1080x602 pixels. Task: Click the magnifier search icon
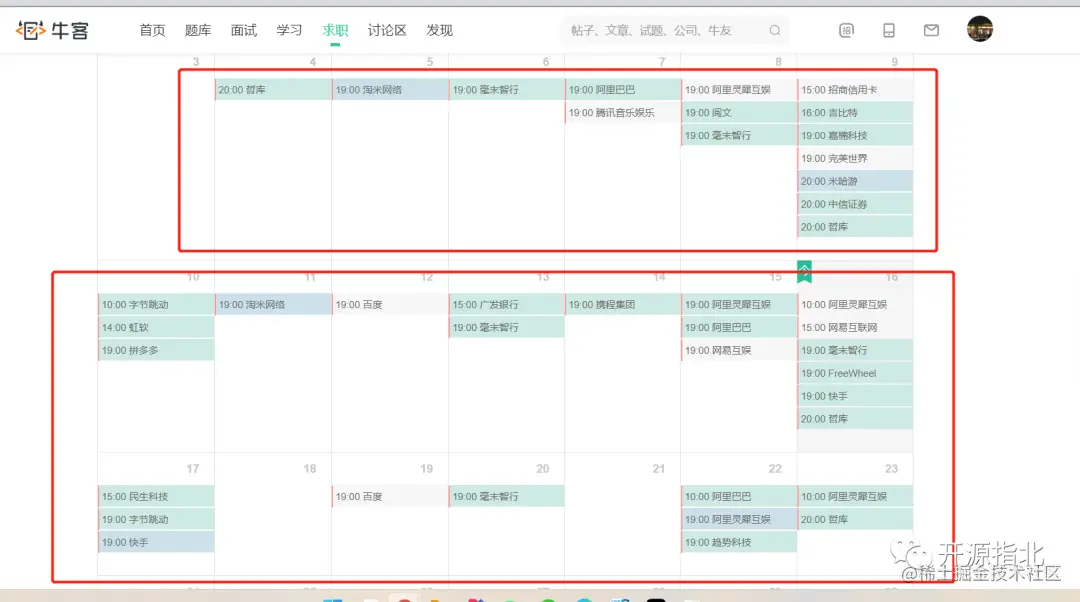[x=775, y=30]
